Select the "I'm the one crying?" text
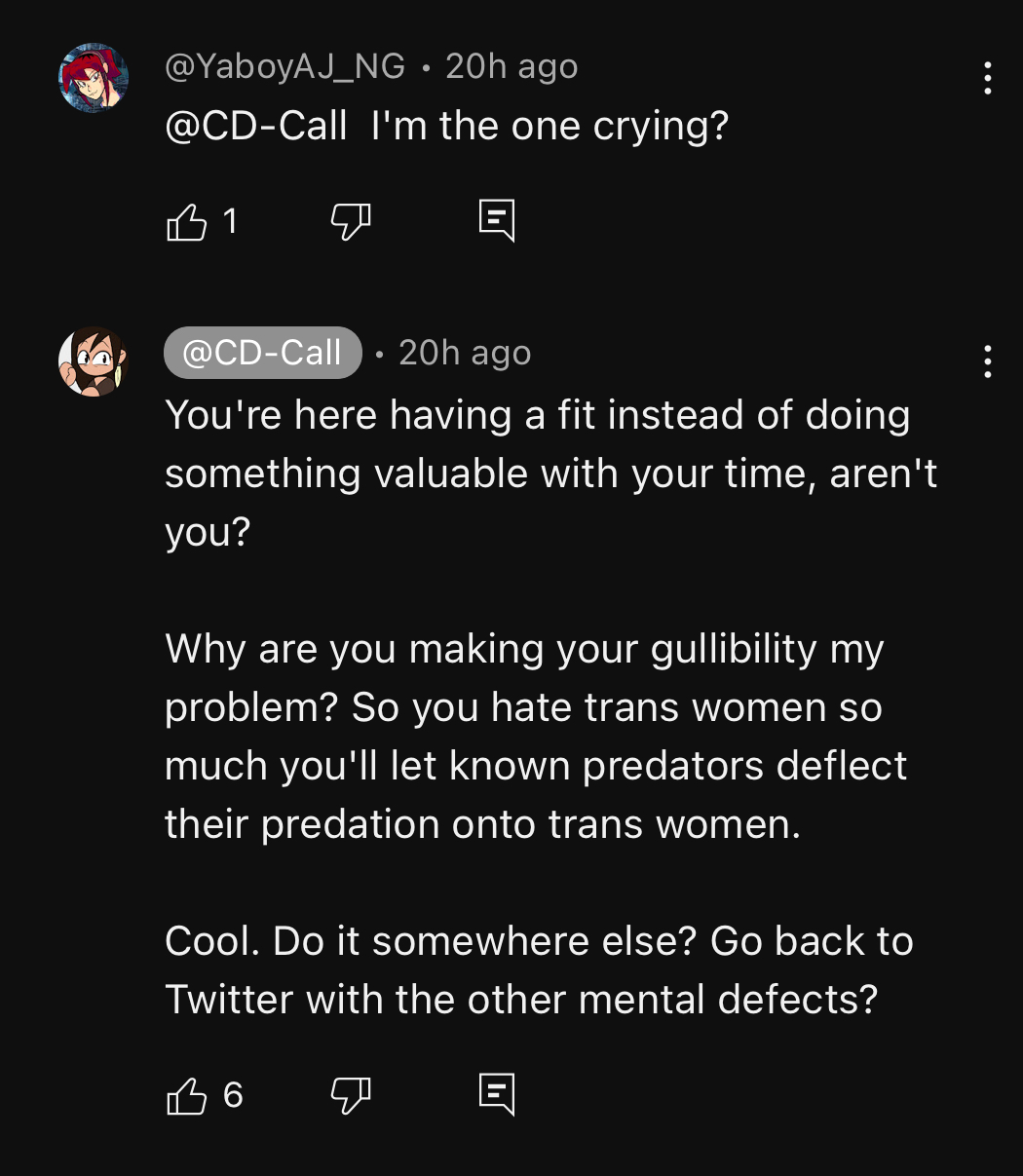 [x=549, y=127]
